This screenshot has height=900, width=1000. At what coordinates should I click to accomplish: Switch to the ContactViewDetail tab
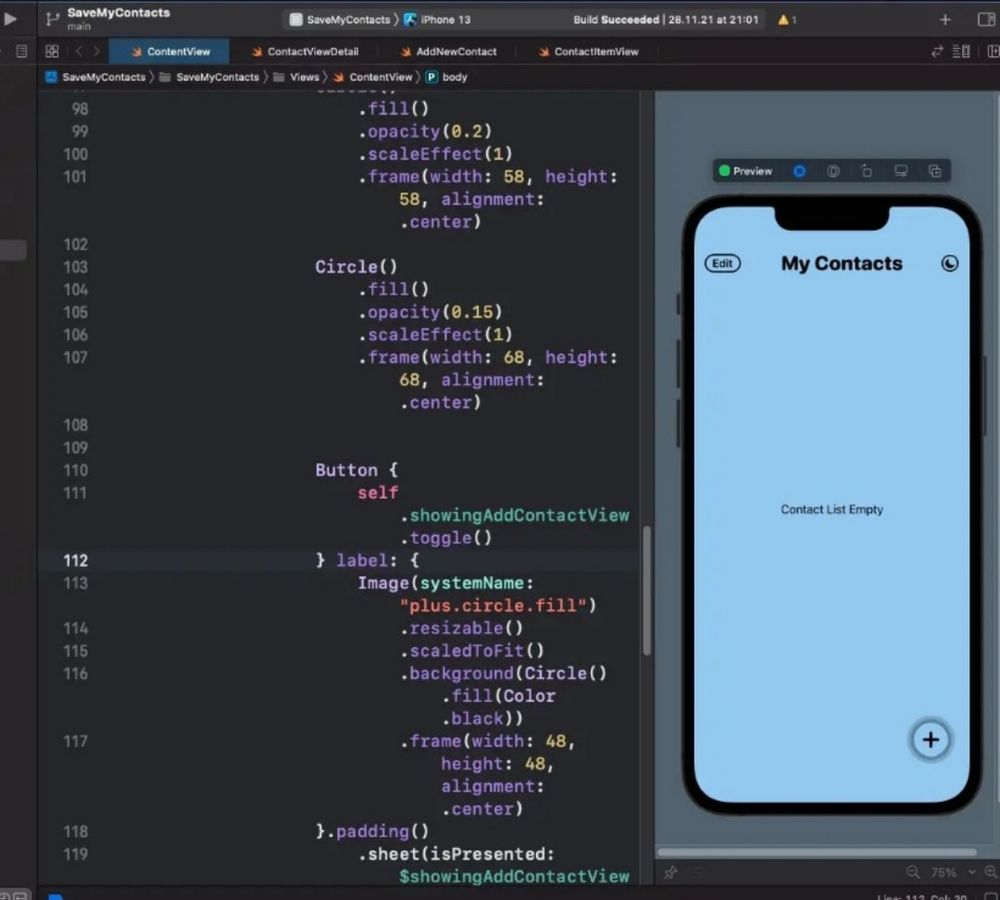[x=312, y=51]
